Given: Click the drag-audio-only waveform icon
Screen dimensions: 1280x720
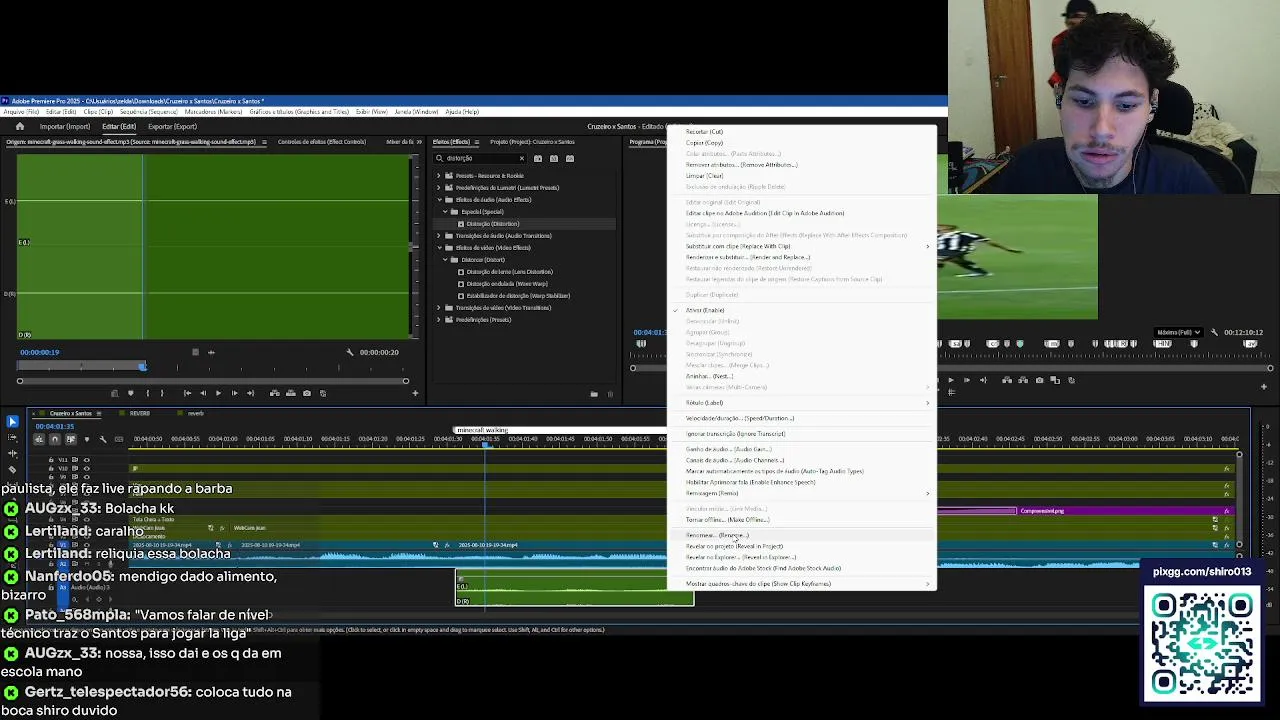Looking at the screenshot, I should (x=210, y=352).
